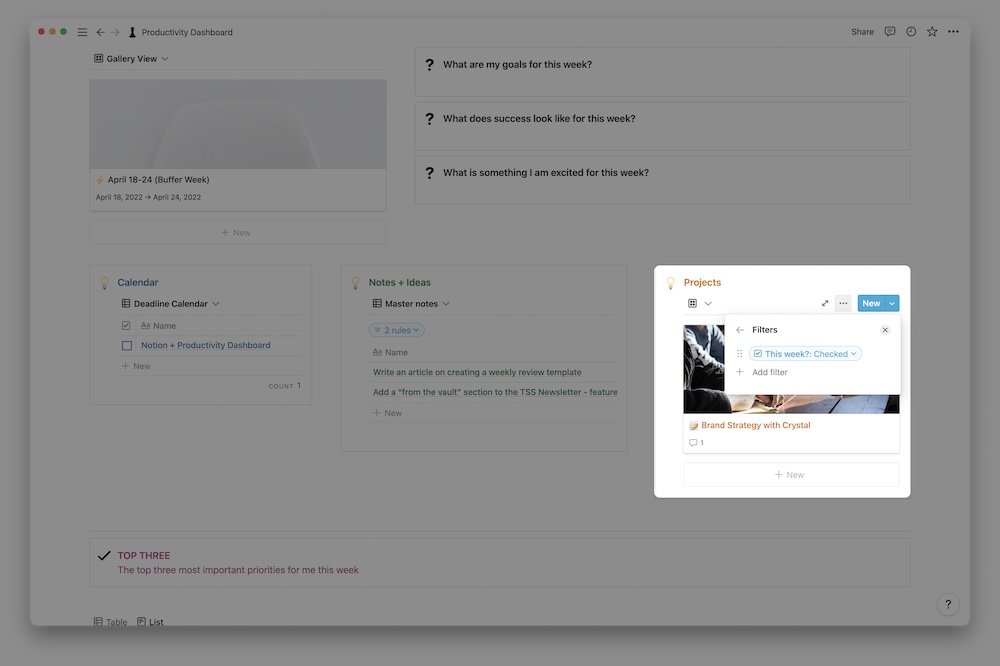Click the checkbox column header icon in Calendar
The height and width of the screenshot is (666, 1000).
[x=126, y=325]
